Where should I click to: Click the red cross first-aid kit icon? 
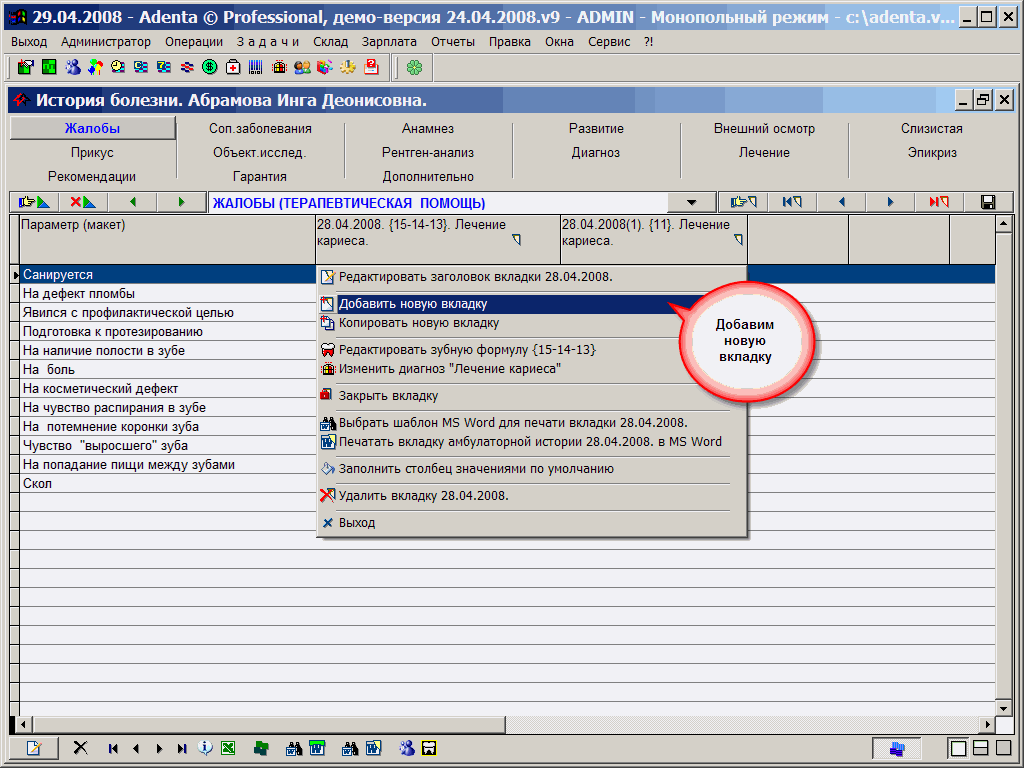[232, 67]
